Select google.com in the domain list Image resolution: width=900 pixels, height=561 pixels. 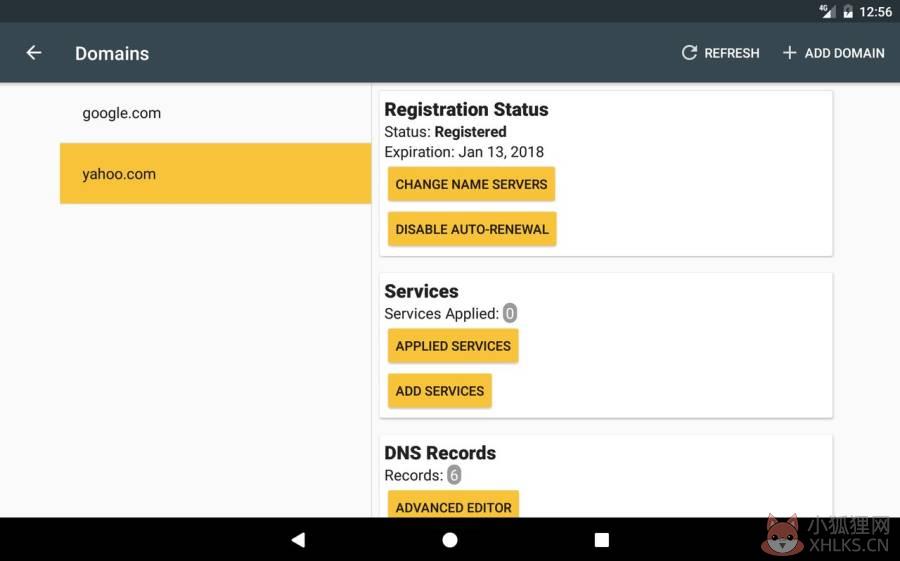pyautogui.click(x=215, y=113)
